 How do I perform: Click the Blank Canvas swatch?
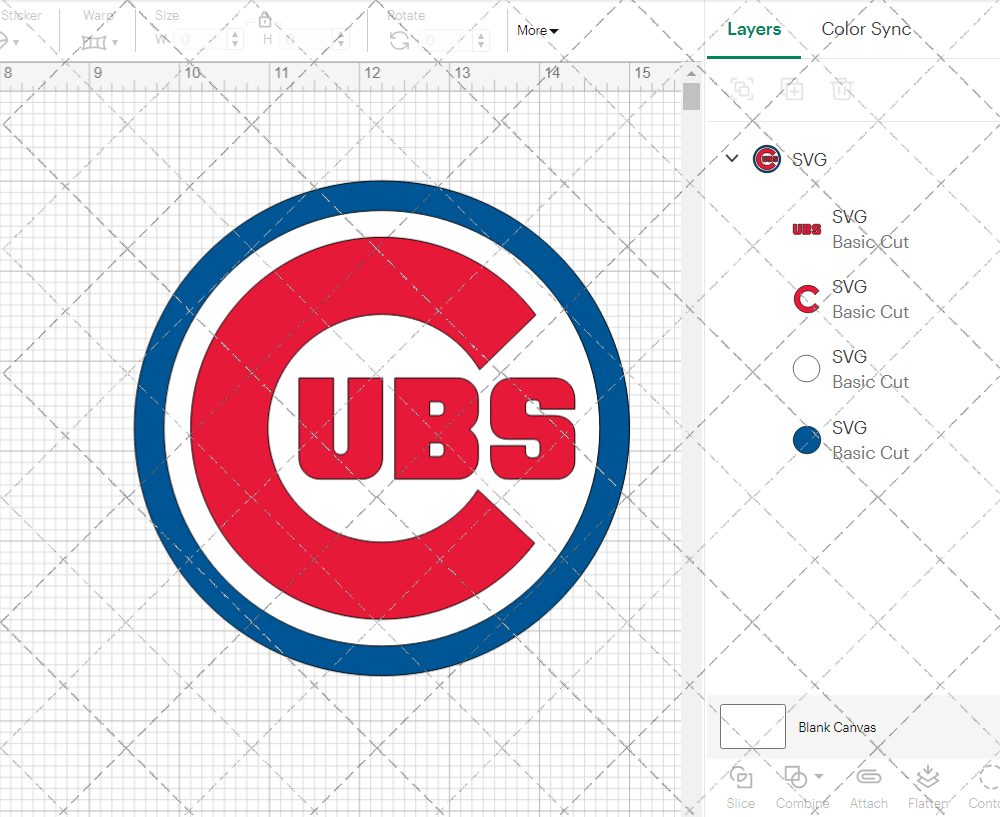(753, 726)
